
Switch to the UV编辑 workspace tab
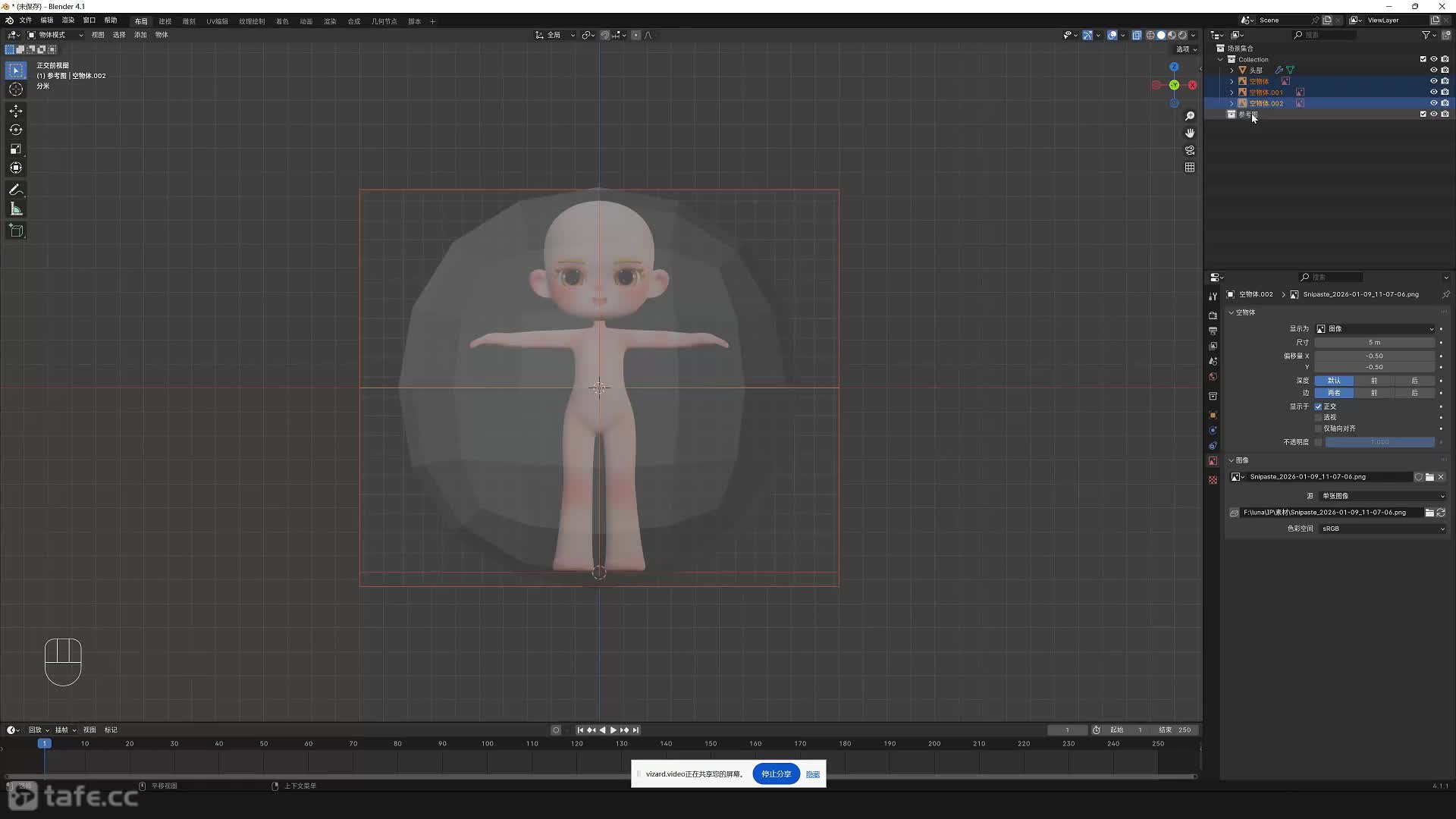pos(217,21)
